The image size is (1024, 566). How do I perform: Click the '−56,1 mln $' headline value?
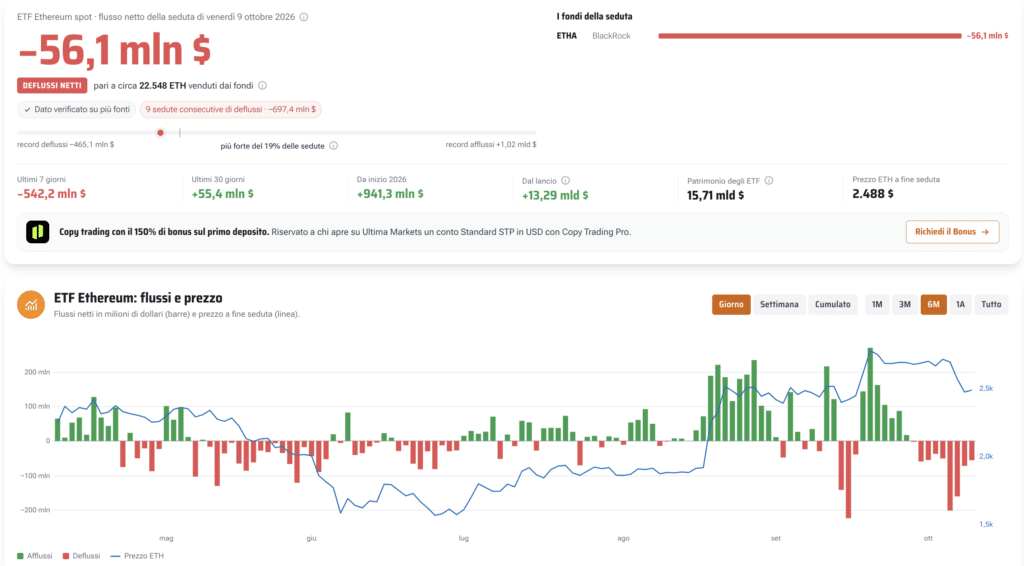point(115,50)
